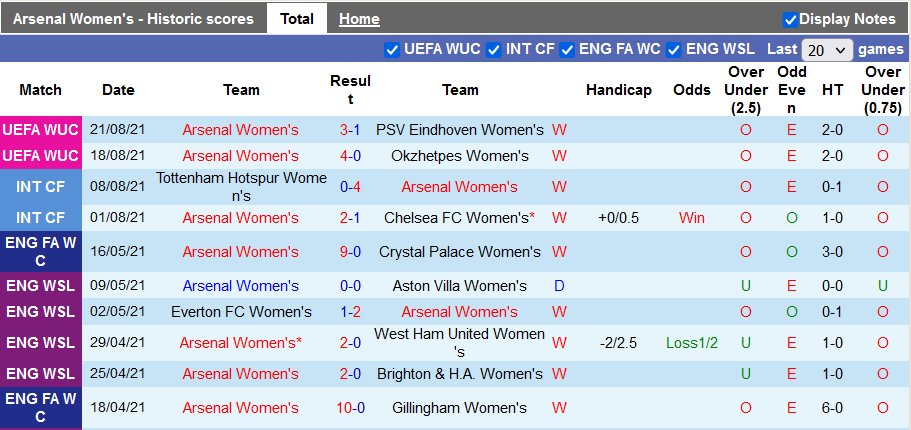Screen dimensions: 911x430
Task: Open Chelsea FC Women's team link
Action: (458, 218)
